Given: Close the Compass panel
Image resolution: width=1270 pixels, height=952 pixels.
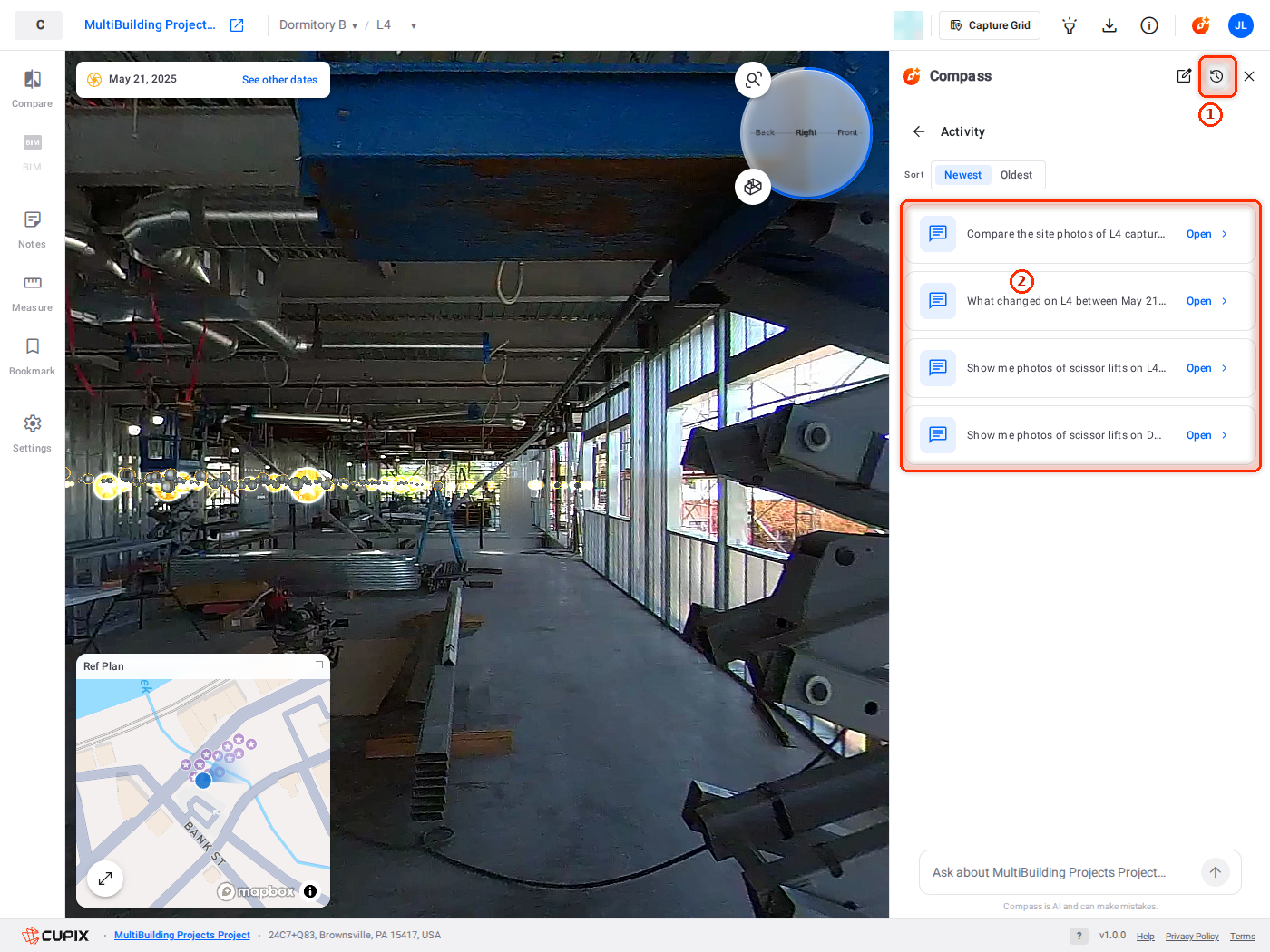Looking at the screenshot, I should pyautogui.click(x=1249, y=76).
